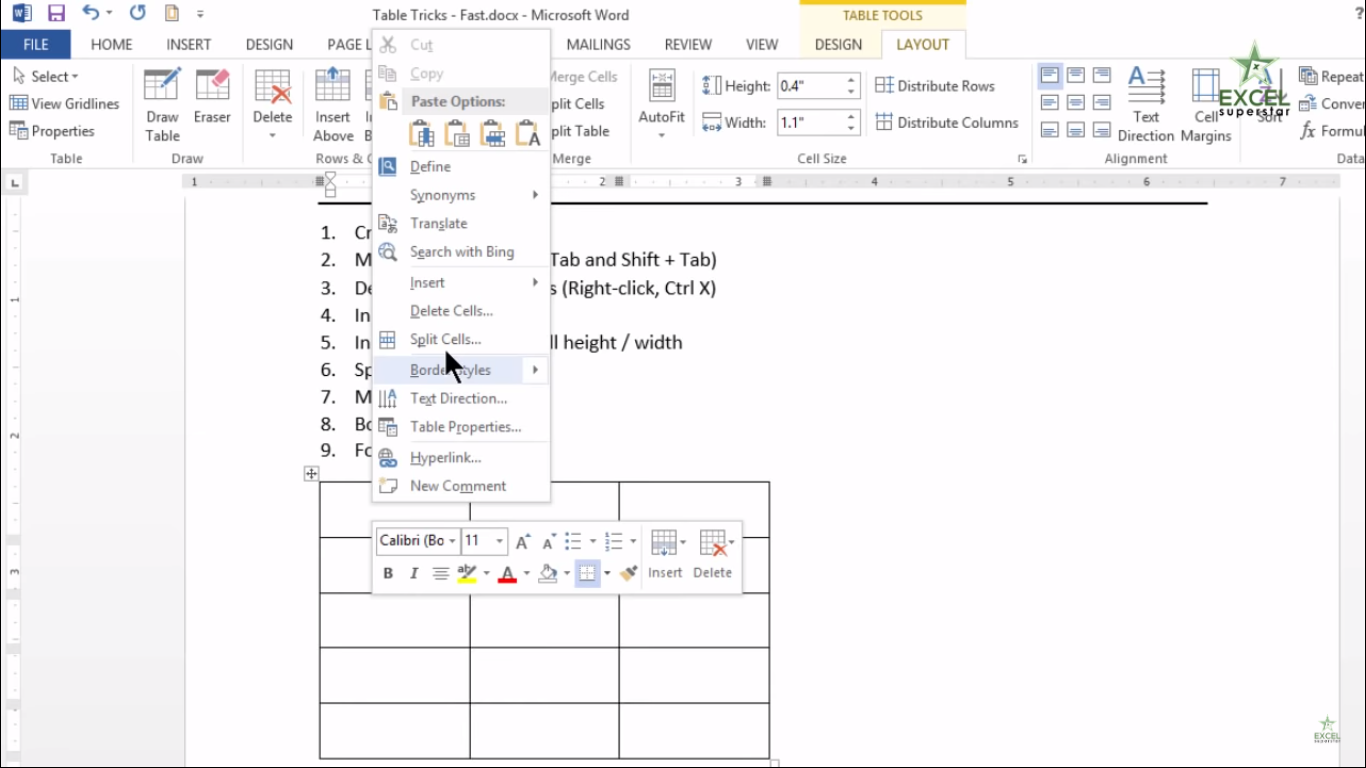Viewport: 1366px width, 768px height.
Task: Switch to the HOME ribbon tab
Action: pyautogui.click(x=111, y=44)
